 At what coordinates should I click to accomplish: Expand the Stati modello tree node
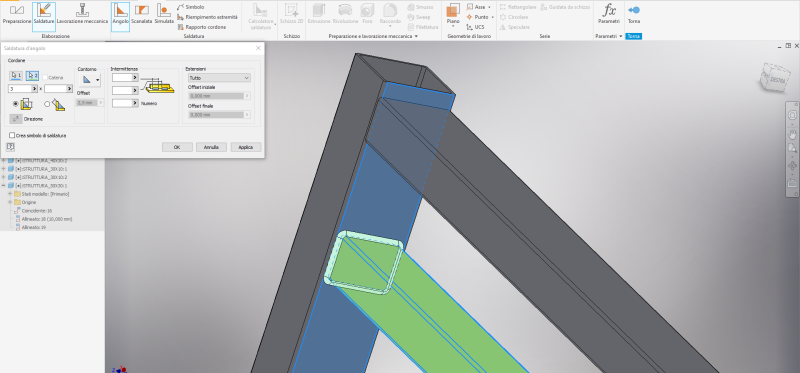click(10, 194)
